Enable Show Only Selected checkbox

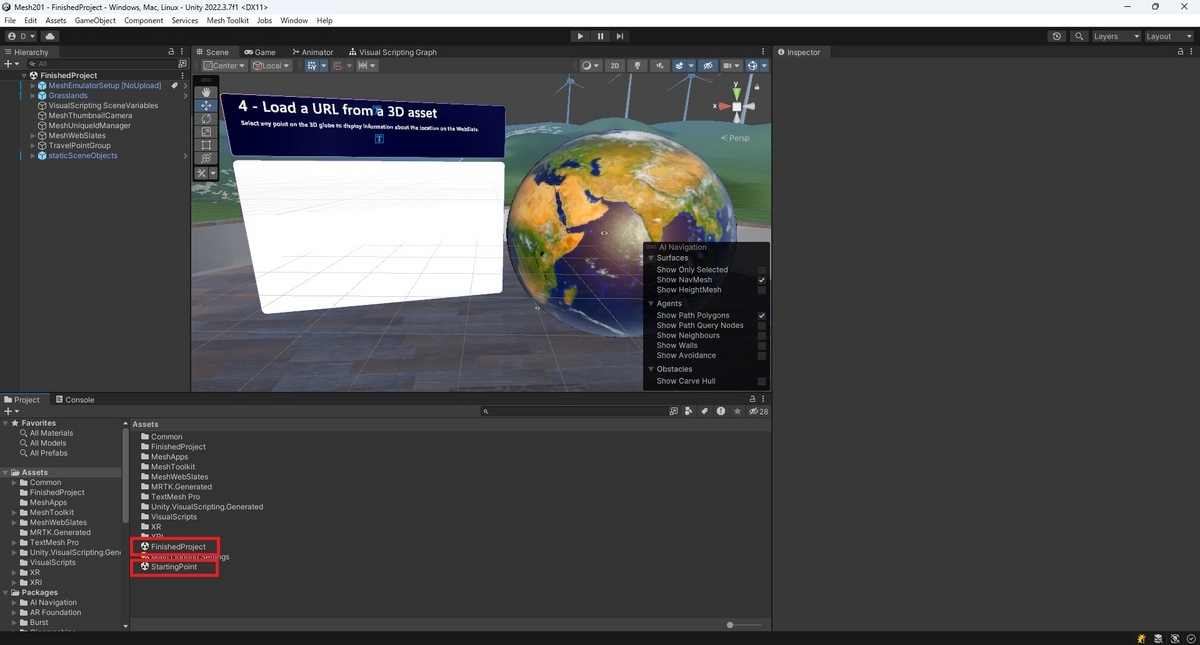[762, 270]
